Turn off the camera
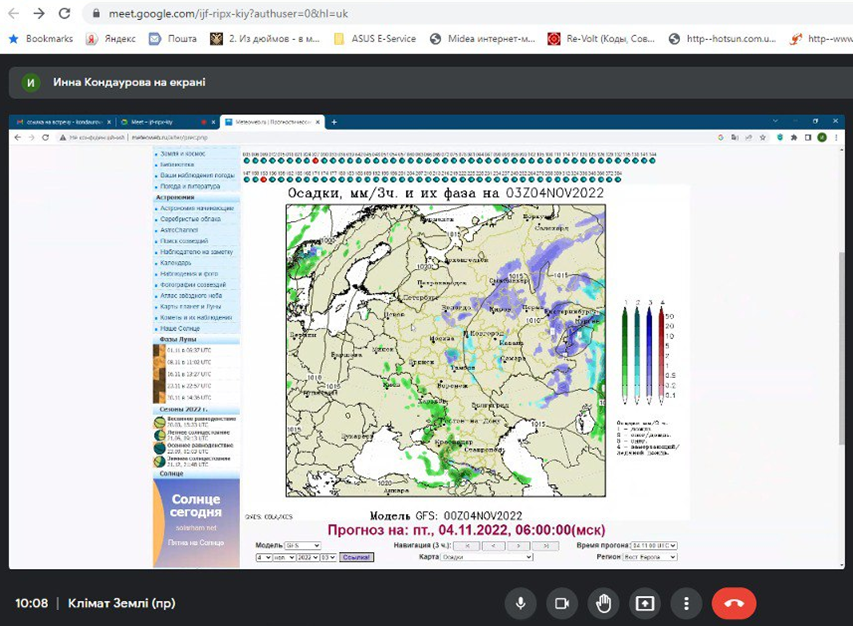Viewport: 853px width, 626px height. point(561,603)
